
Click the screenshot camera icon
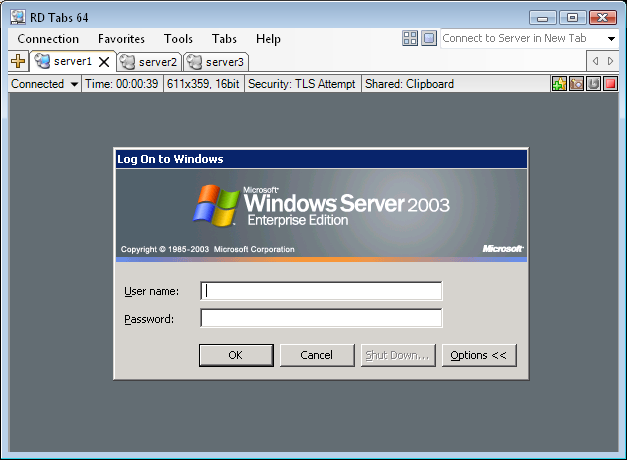(576, 84)
